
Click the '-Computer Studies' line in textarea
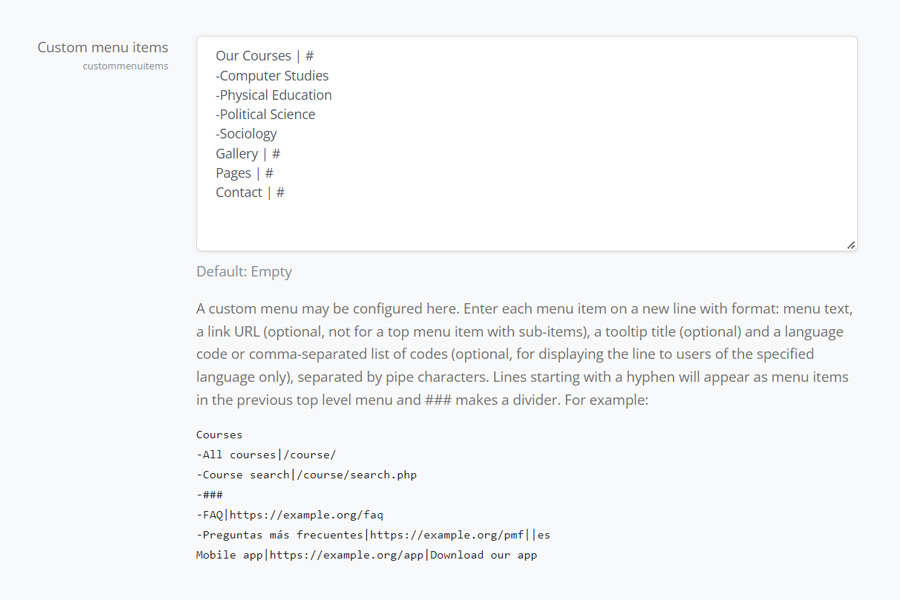tap(272, 76)
